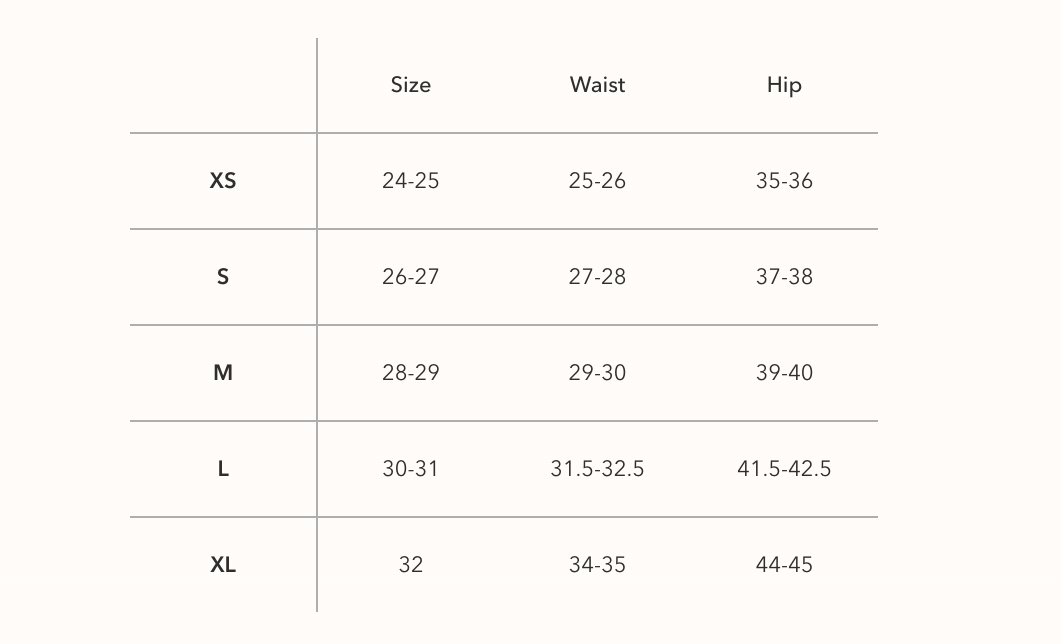Click the Size column header
This screenshot has width=1062, height=644.
point(410,85)
